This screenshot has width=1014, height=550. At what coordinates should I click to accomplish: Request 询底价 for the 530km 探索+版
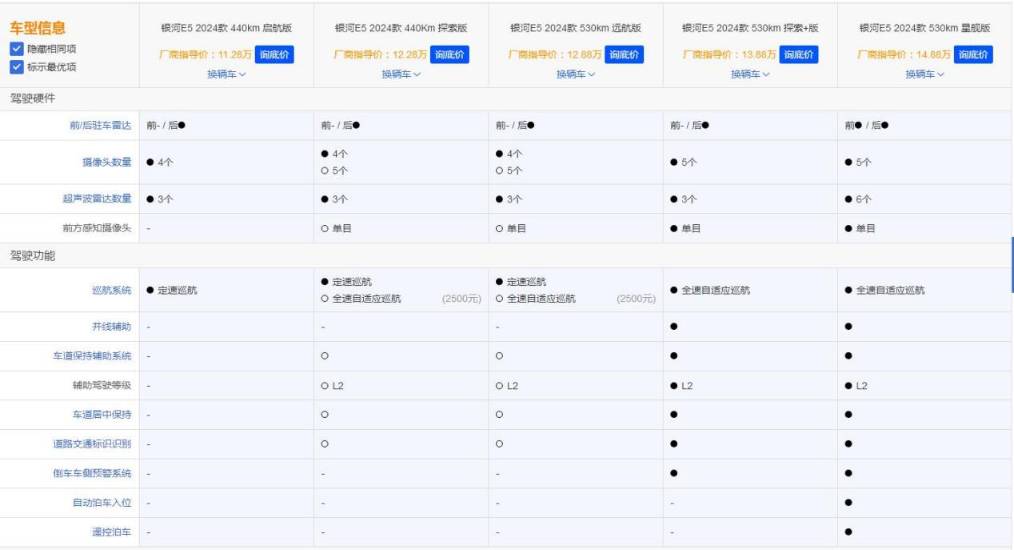799,55
